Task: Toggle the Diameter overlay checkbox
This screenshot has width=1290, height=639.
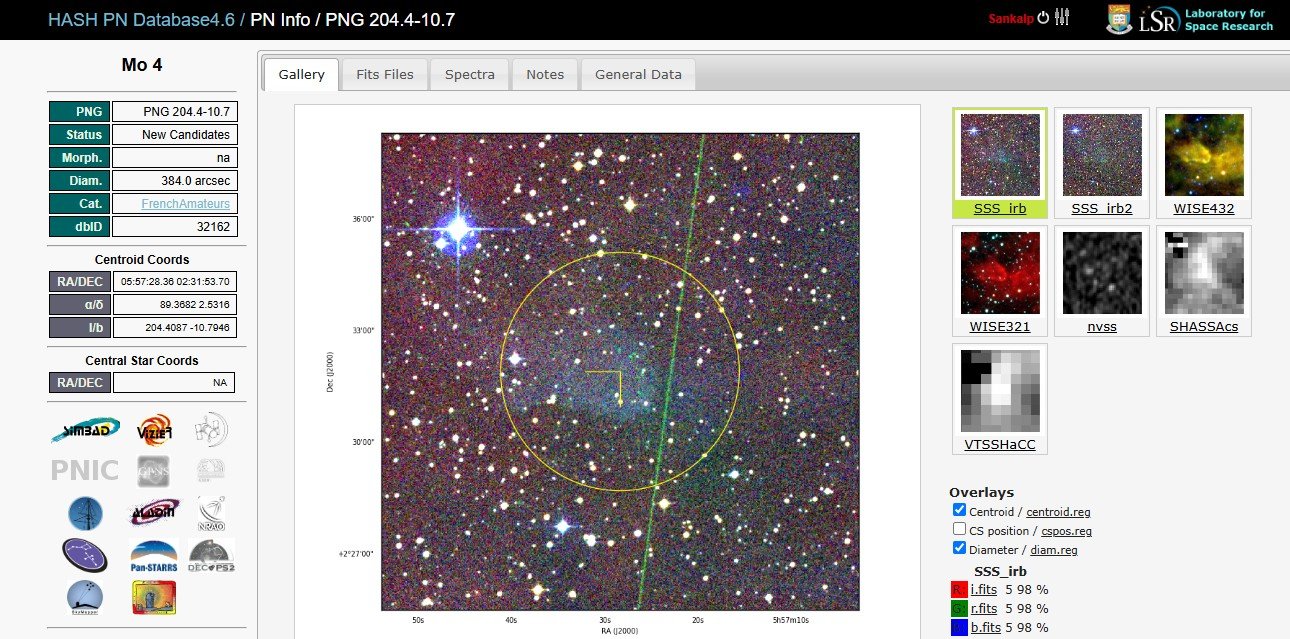Action: (960, 548)
